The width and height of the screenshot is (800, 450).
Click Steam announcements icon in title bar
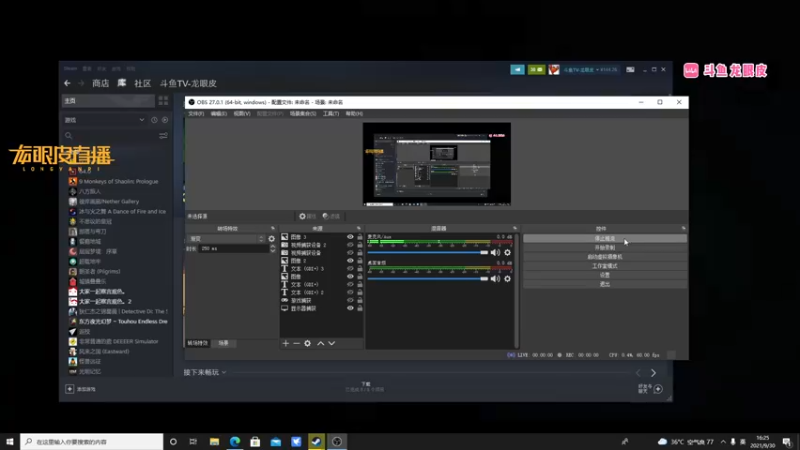[x=517, y=69]
